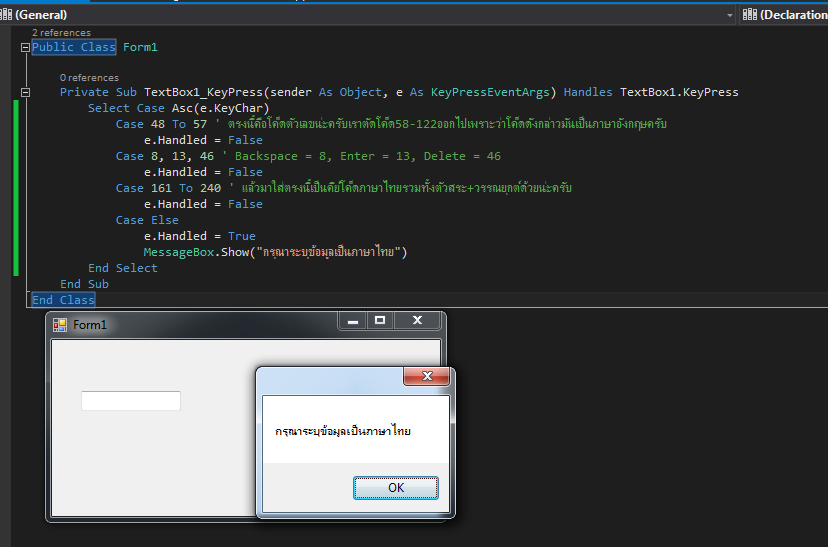This screenshot has height=547, width=828.
Task: Close the message box dialog
Action: [x=427, y=376]
